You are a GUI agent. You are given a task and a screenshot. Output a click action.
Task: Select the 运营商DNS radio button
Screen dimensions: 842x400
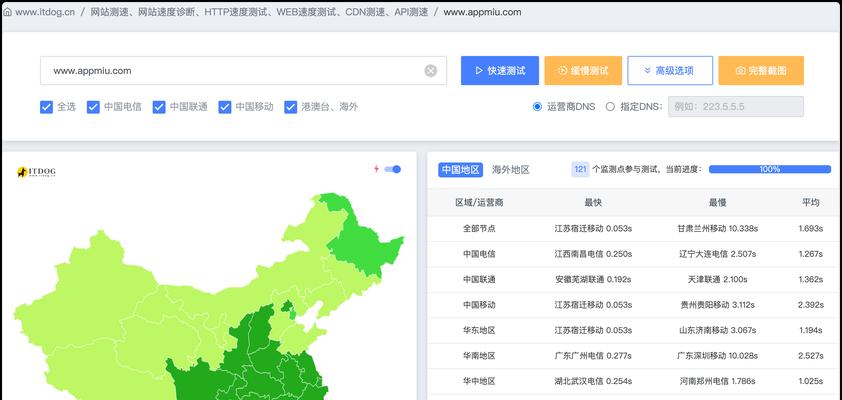(537, 106)
